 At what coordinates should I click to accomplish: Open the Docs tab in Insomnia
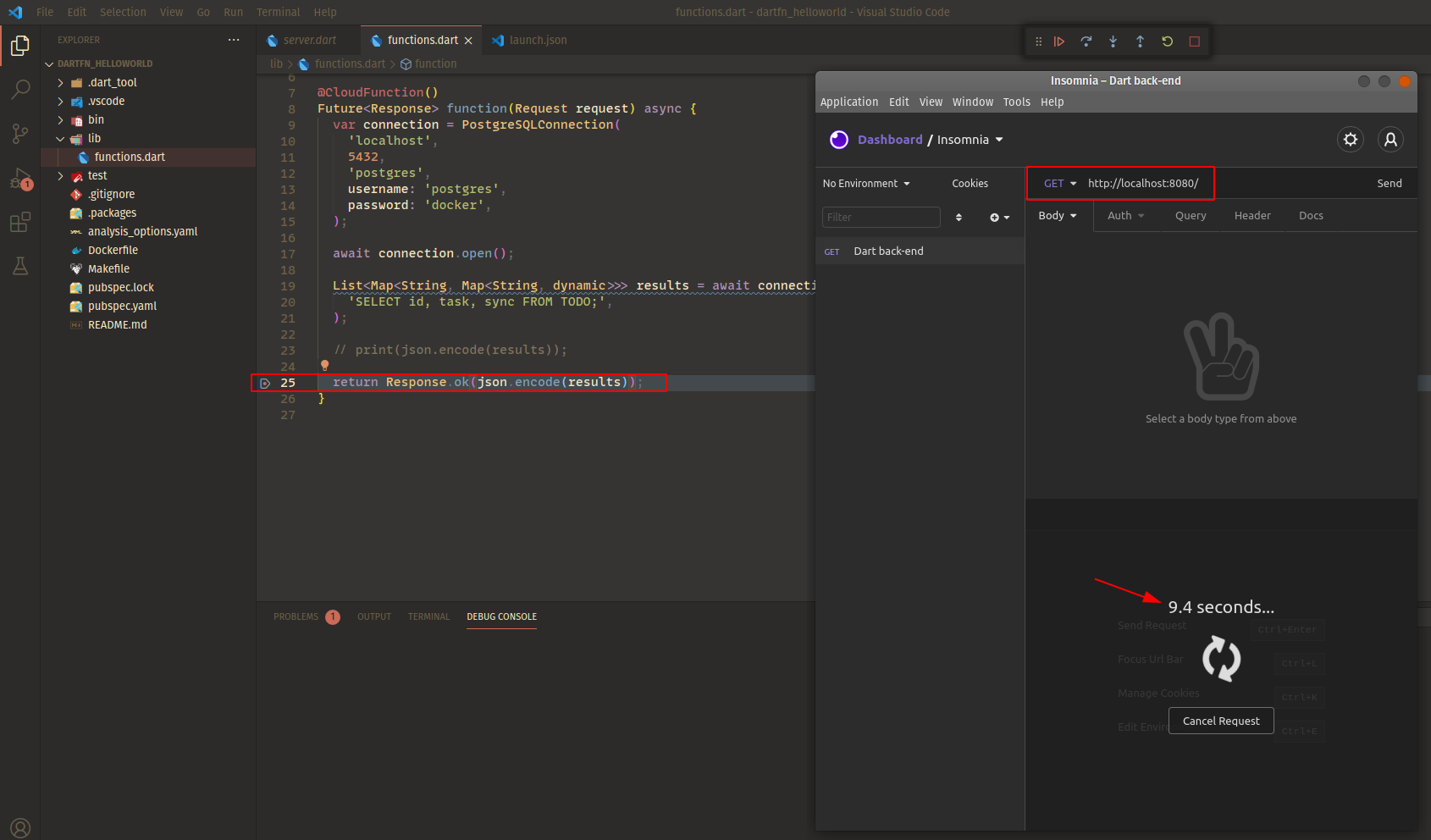point(1311,215)
